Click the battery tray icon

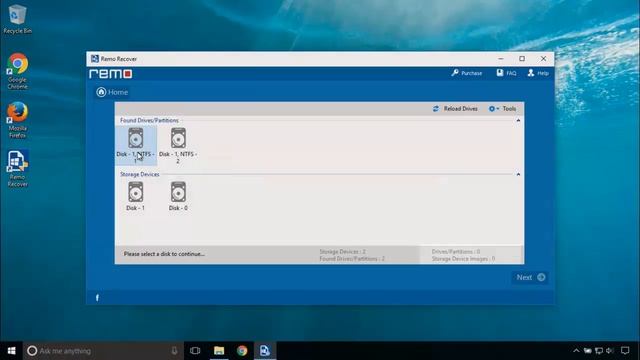coord(587,351)
